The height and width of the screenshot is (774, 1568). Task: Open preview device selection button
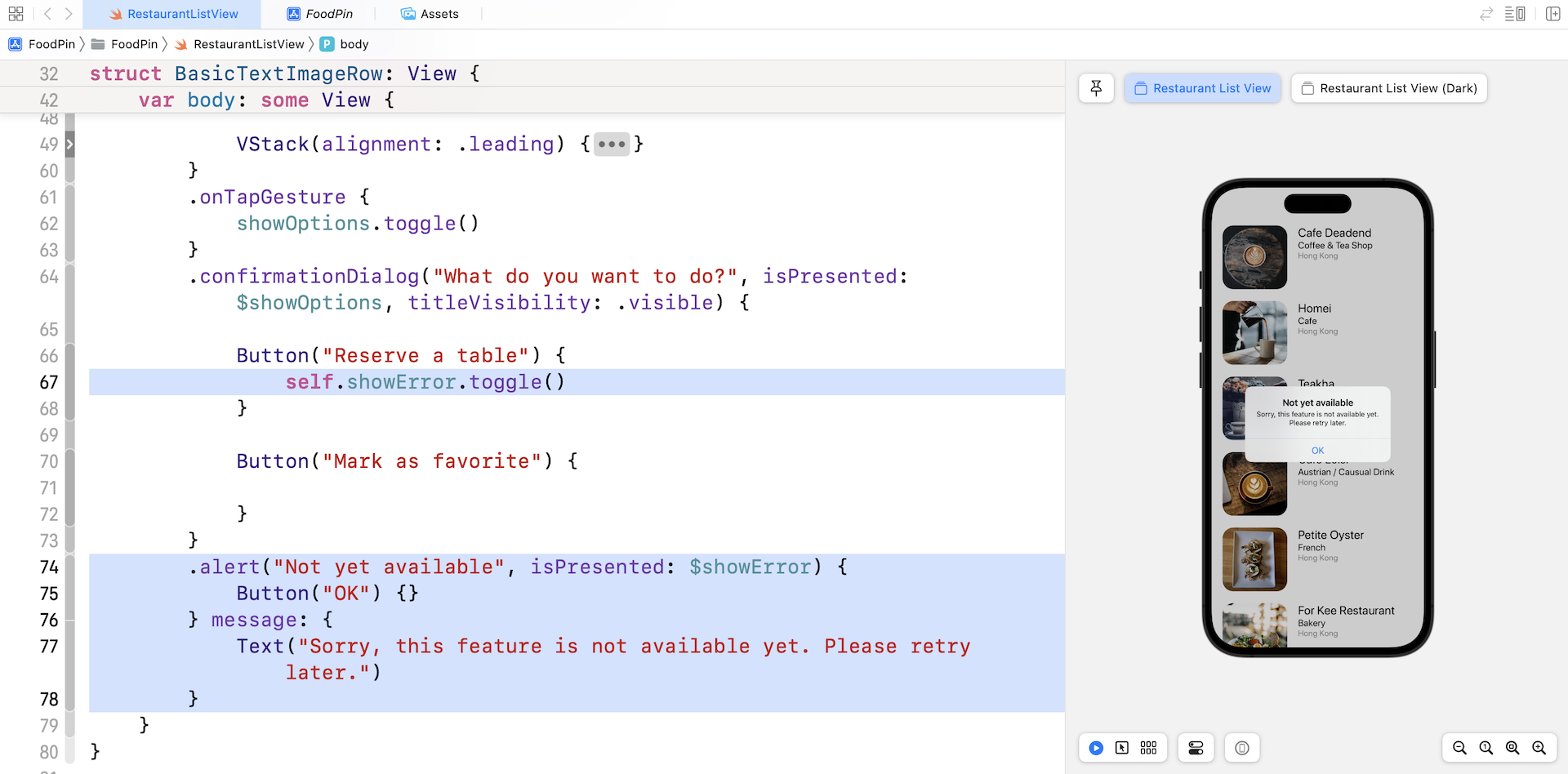1241,748
